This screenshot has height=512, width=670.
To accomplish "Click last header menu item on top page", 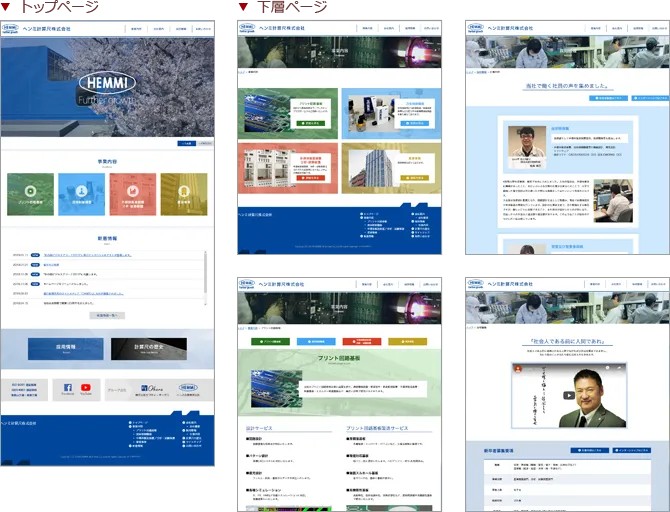I will point(203,29).
